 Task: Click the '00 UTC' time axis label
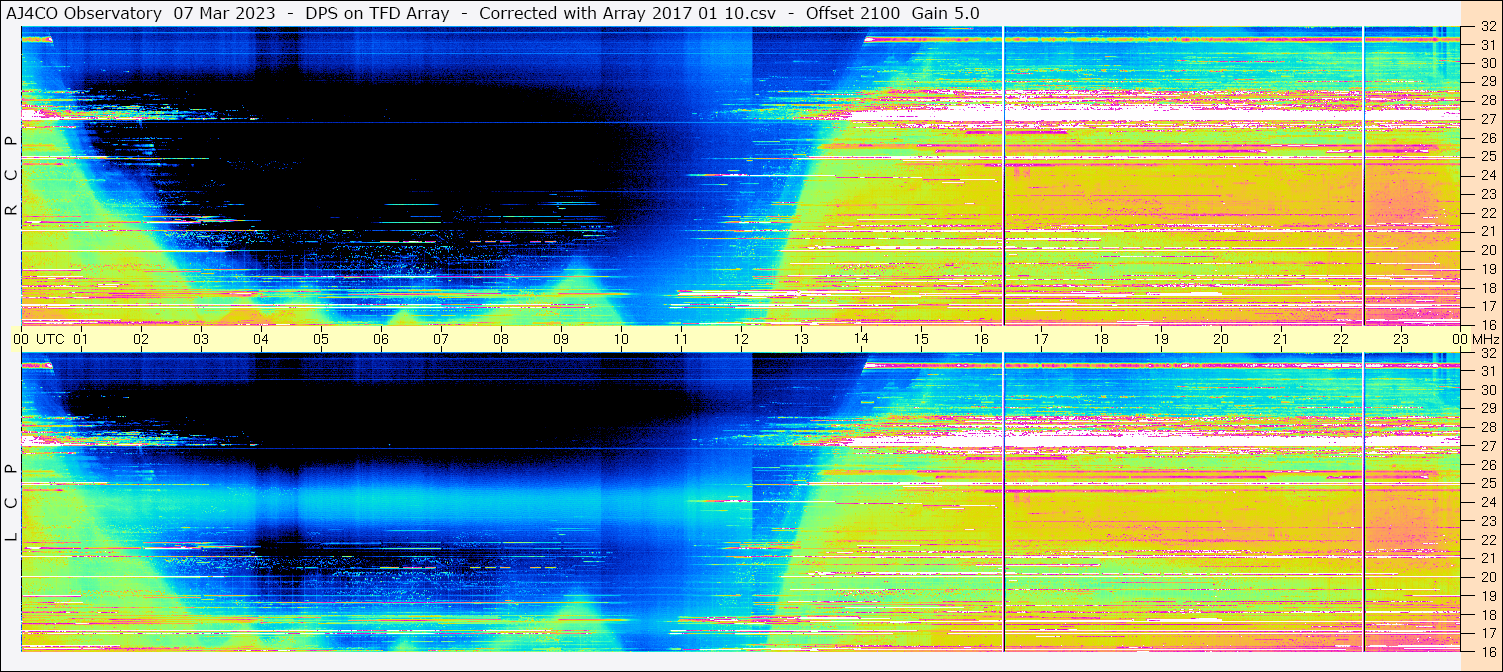pos(38,339)
